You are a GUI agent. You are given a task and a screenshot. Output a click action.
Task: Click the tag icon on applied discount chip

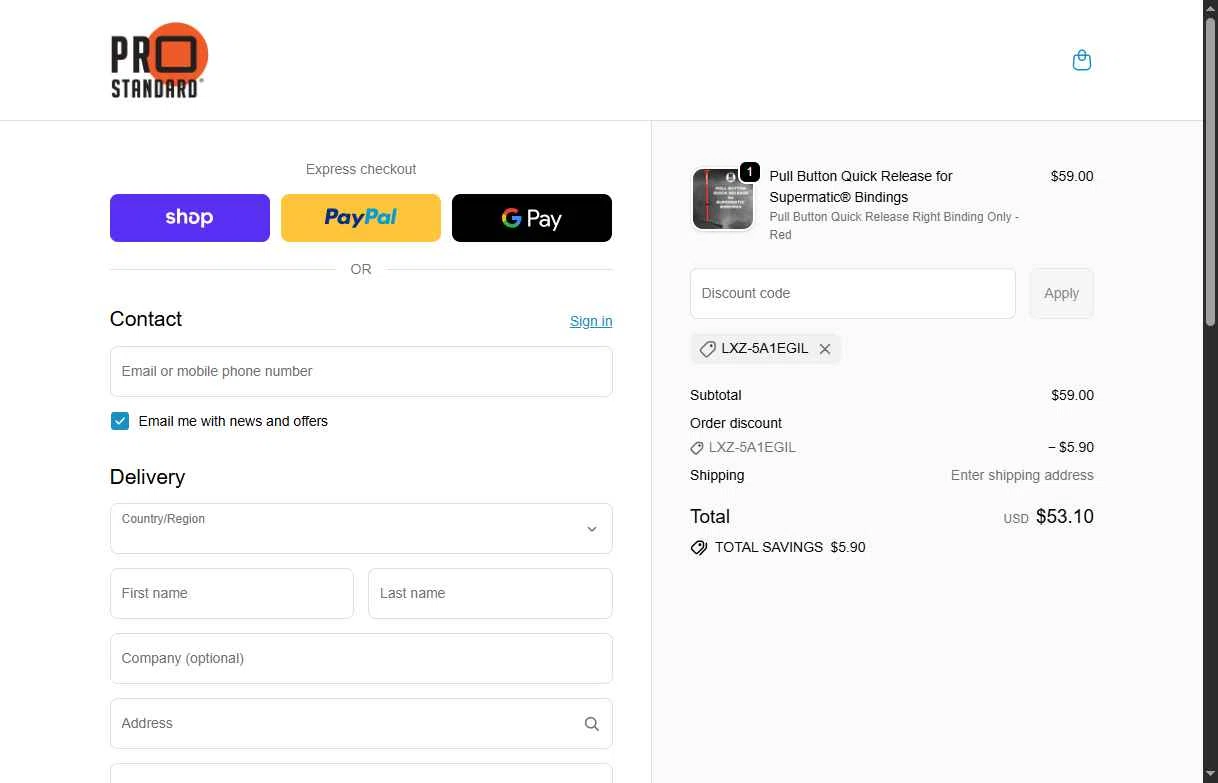(x=707, y=349)
